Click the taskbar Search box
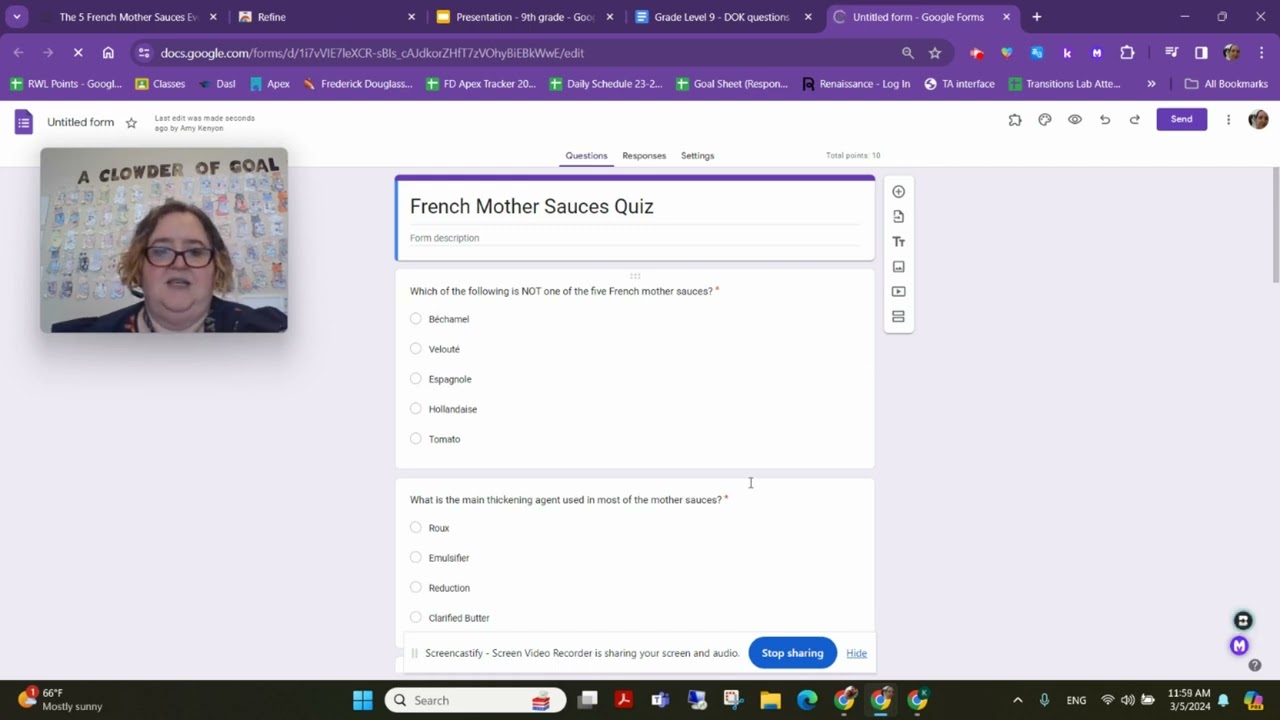The width and height of the screenshot is (1280, 720). [x=476, y=700]
